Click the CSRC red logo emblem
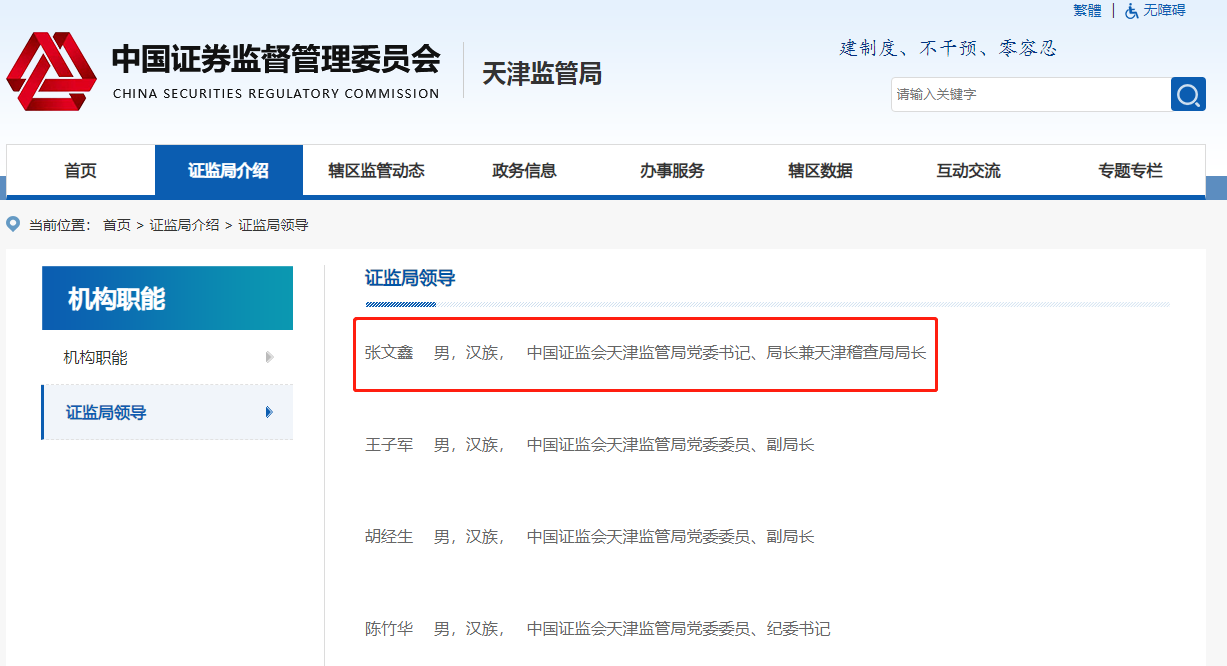This screenshot has height=666, width=1227. [51, 71]
